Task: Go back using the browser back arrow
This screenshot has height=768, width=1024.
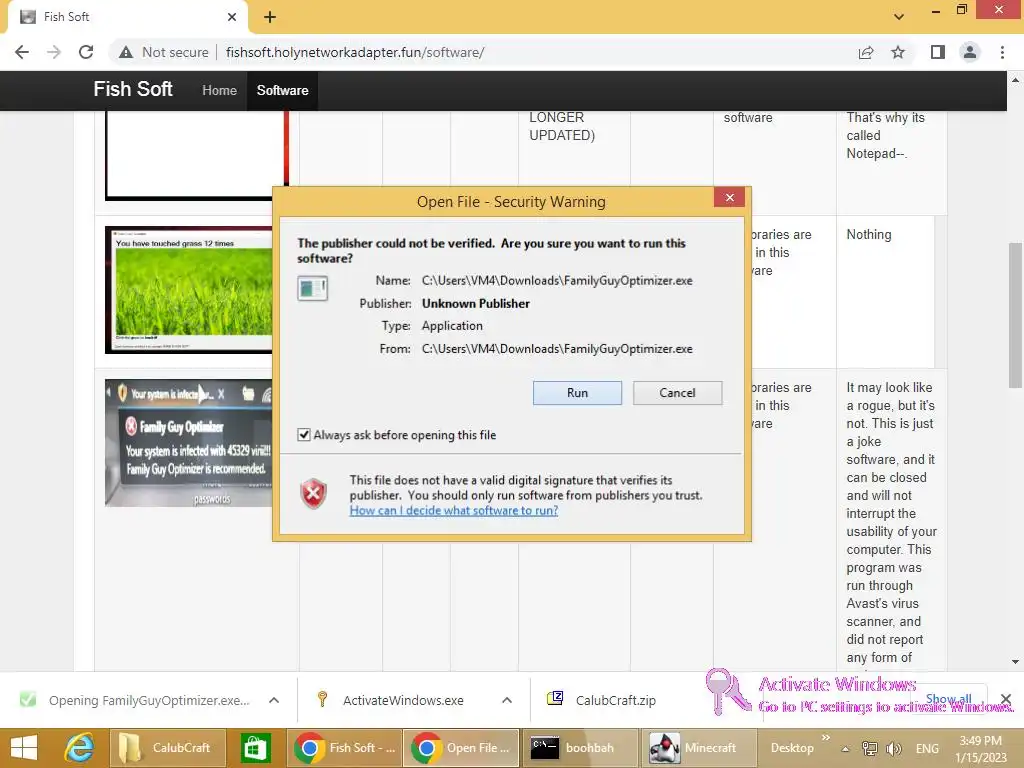Action: click(x=22, y=52)
